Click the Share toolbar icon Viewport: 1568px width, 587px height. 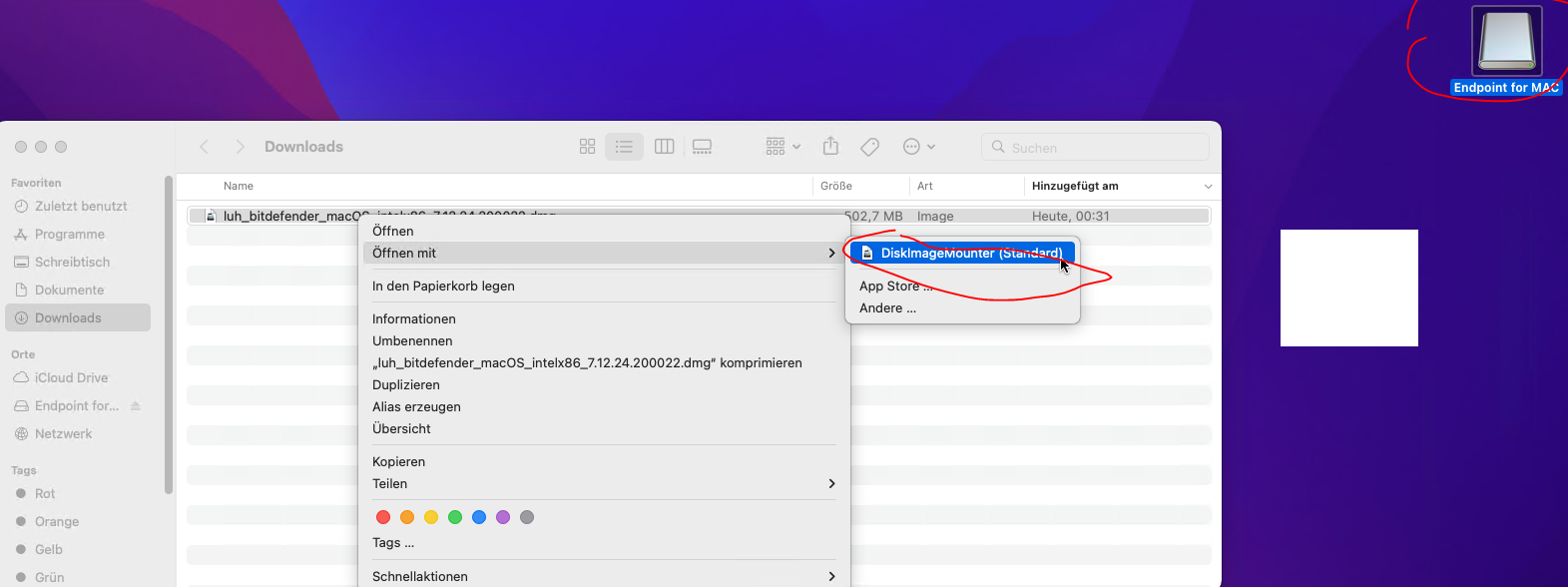tap(830, 147)
